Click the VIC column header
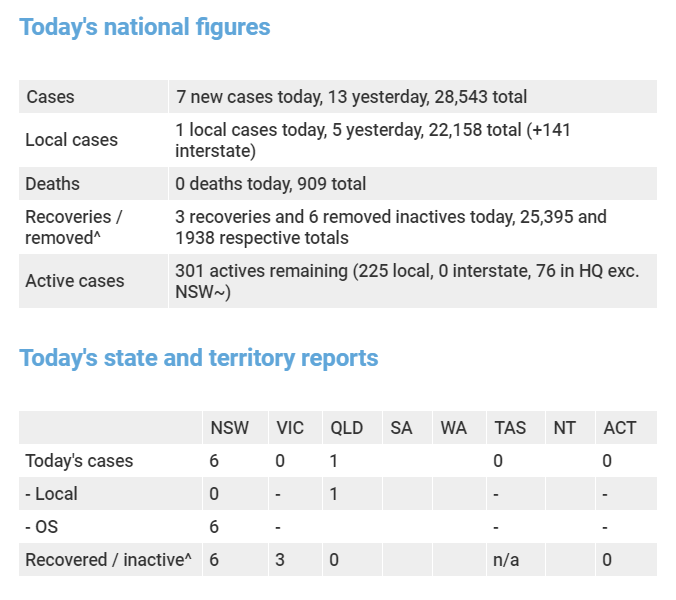The width and height of the screenshot is (676, 600). click(x=290, y=428)
